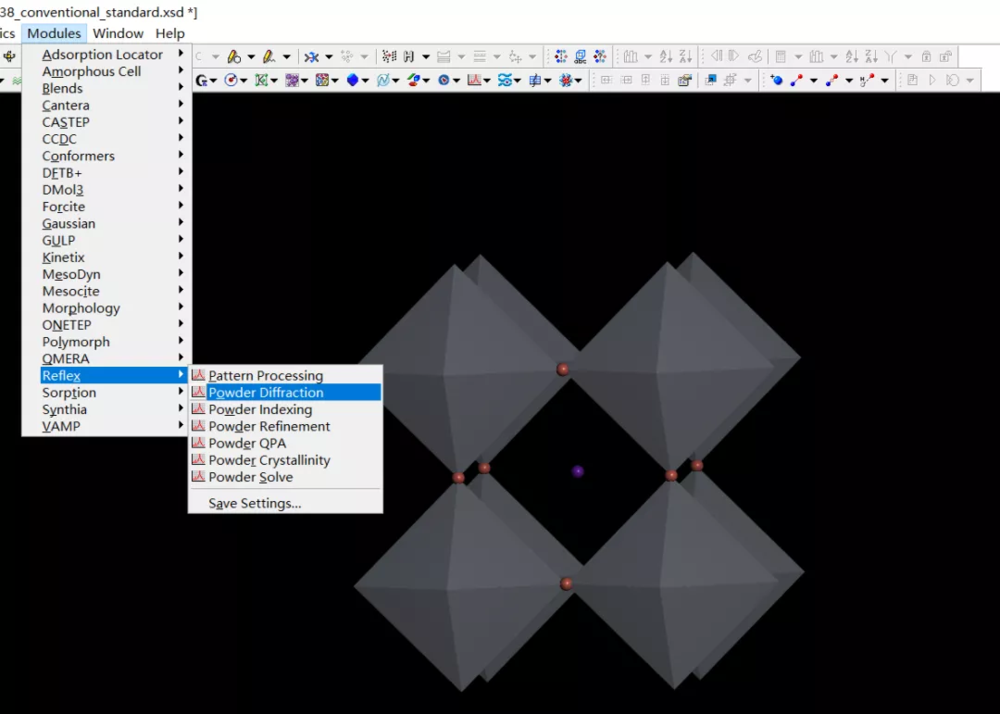Viewport: 1000px width, 714px height.
Task: Click the blue round disc module icon
Action: pyautogui.click(x=444, y=80)
